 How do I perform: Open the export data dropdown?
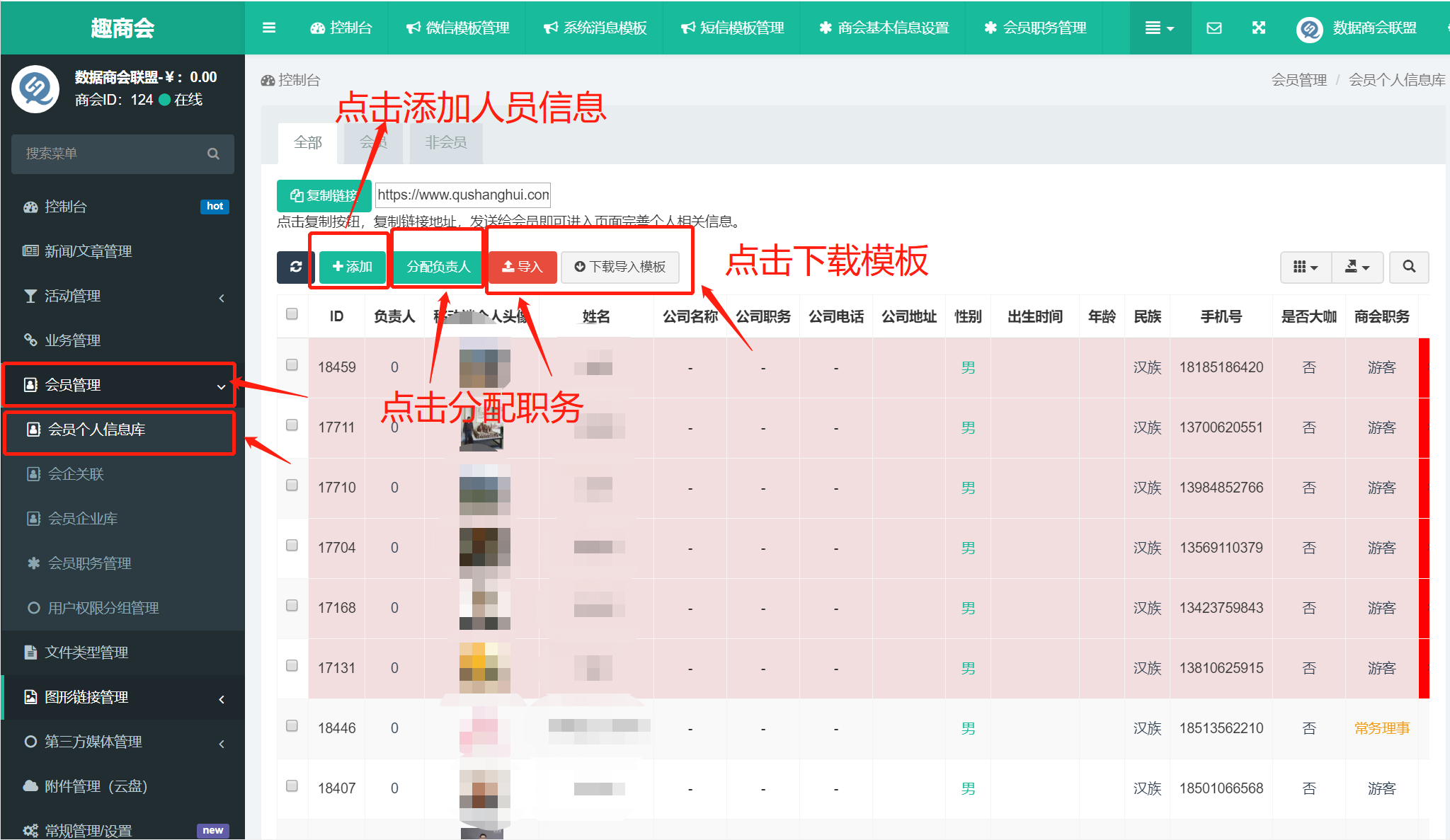[1357, 267]
